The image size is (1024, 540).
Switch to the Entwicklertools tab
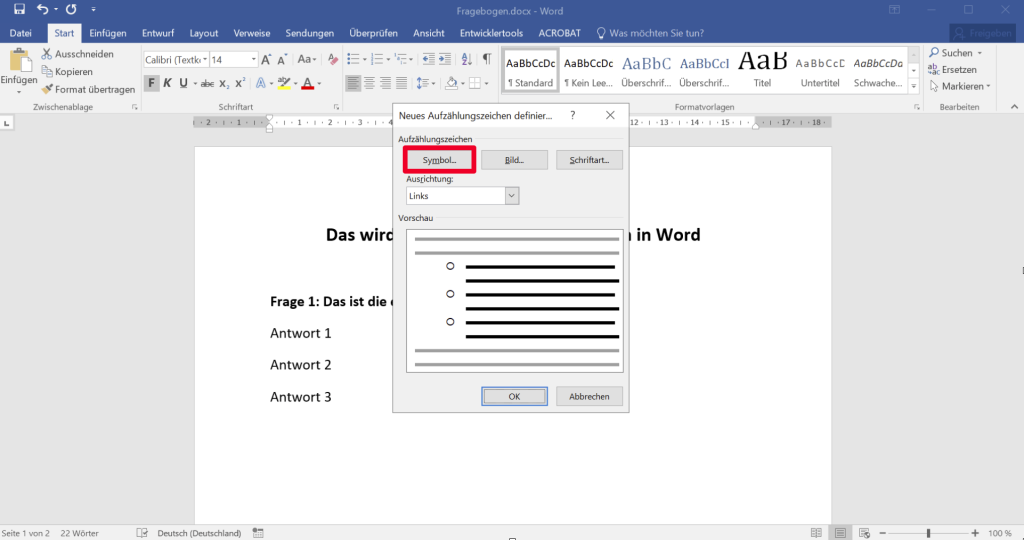(491, 33)
